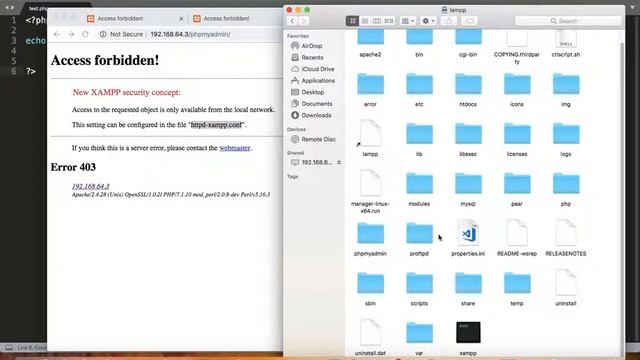The width and height of the screenshot is (640, 360).
Task: Go back in Finder window
Action: point(292,21)
